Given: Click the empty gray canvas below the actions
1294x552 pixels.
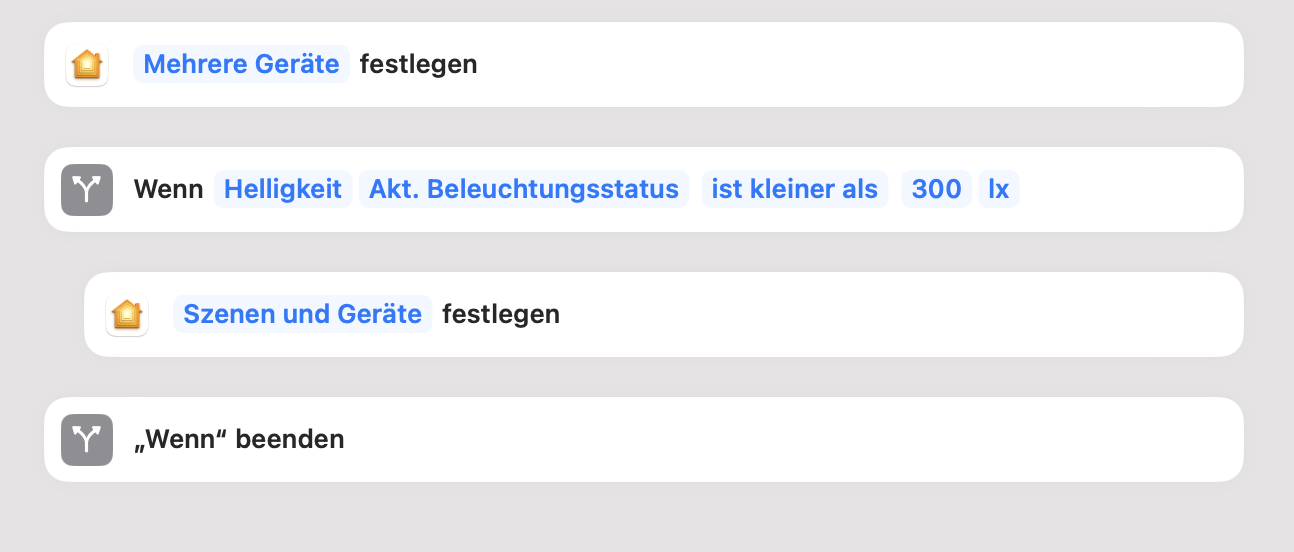Looking at the screenshot, I should click(640, 520).
